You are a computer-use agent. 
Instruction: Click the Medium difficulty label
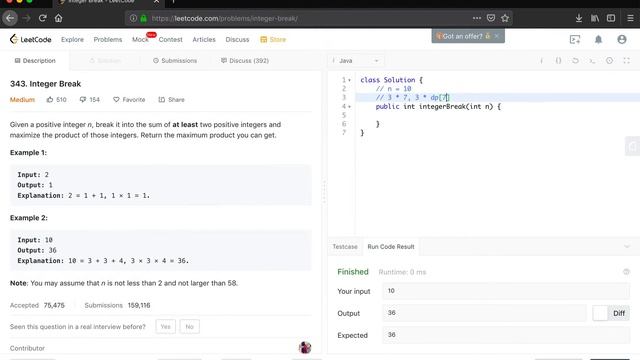pos(22,100)
